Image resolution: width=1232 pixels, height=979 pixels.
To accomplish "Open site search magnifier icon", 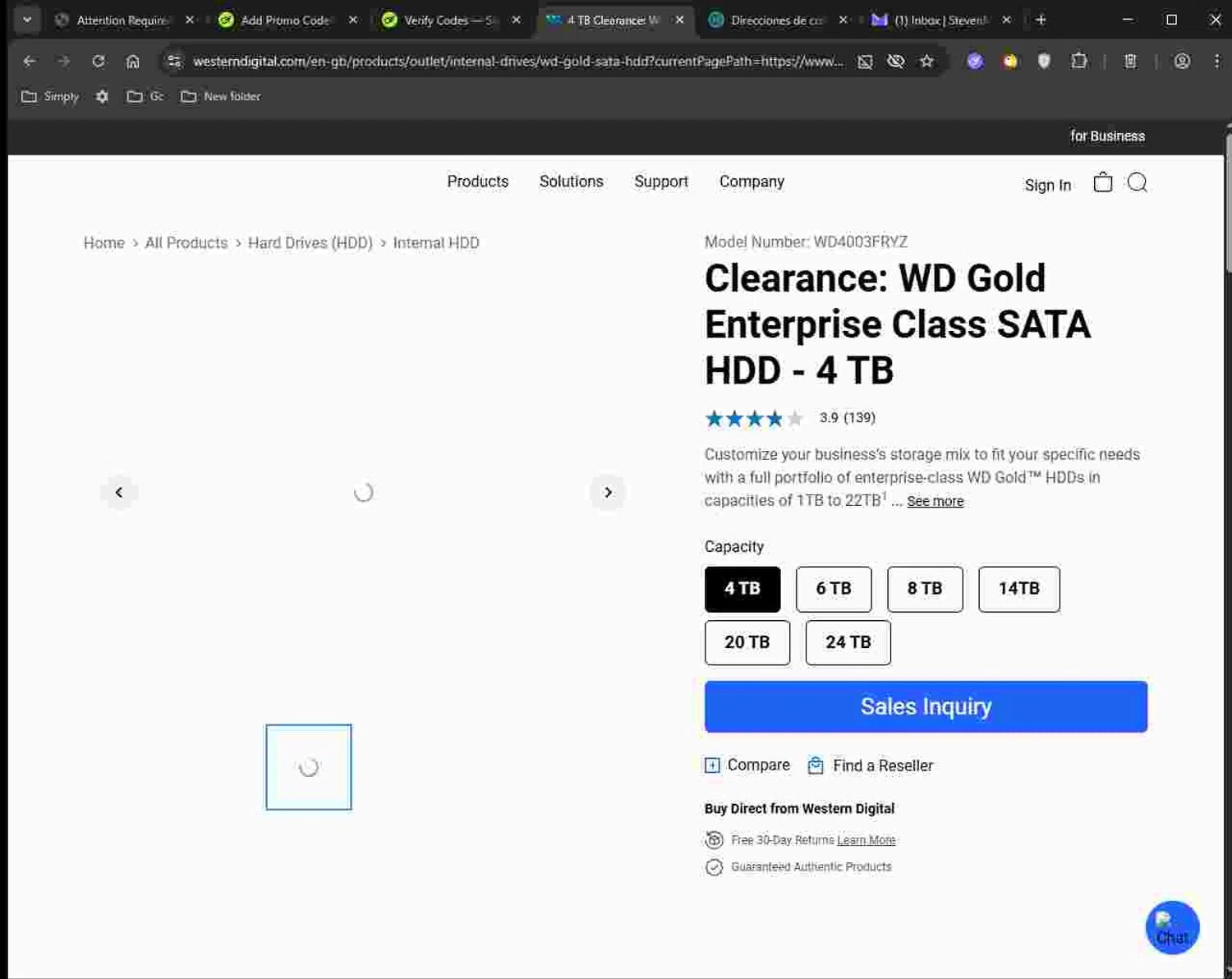I will 1138,182.
